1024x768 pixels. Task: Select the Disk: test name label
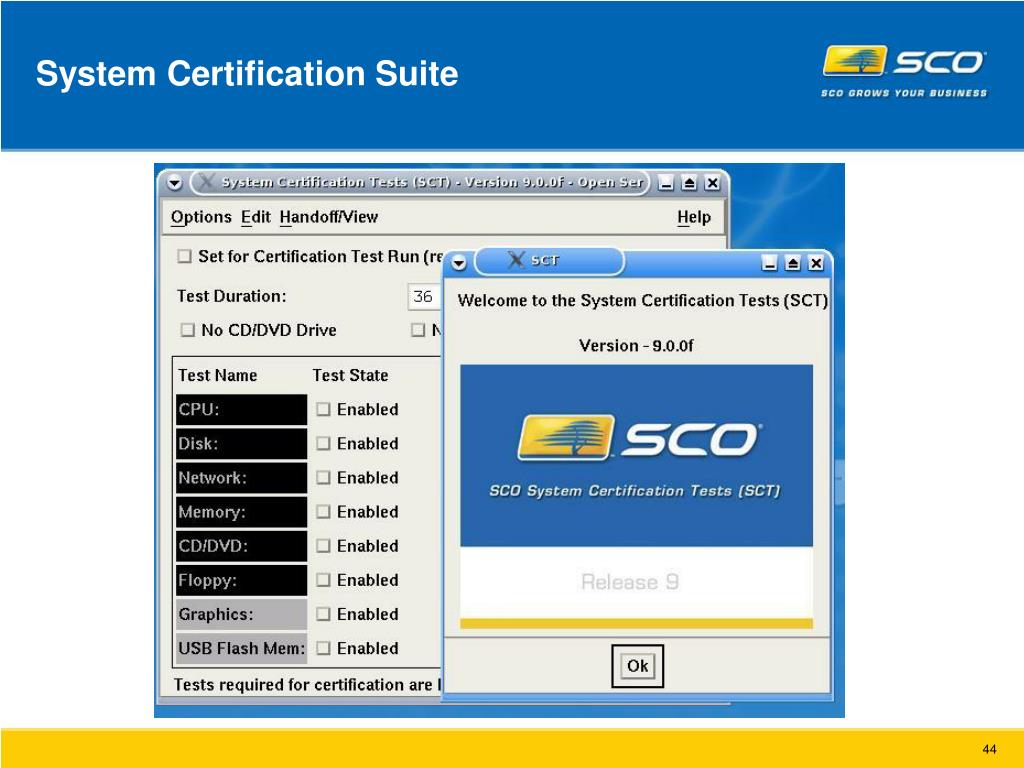241,443
